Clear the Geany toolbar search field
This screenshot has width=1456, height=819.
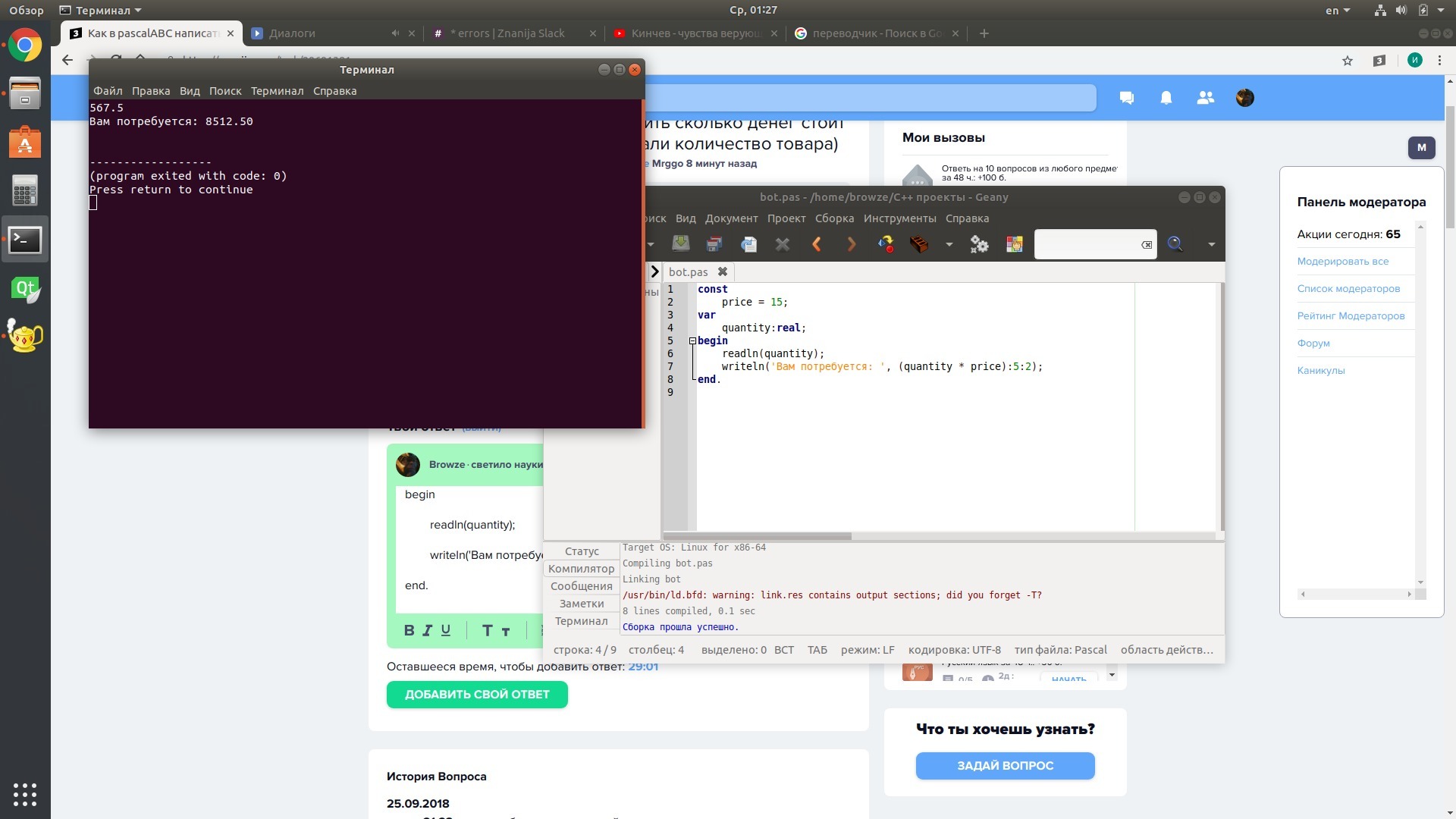pos(1147,244)
